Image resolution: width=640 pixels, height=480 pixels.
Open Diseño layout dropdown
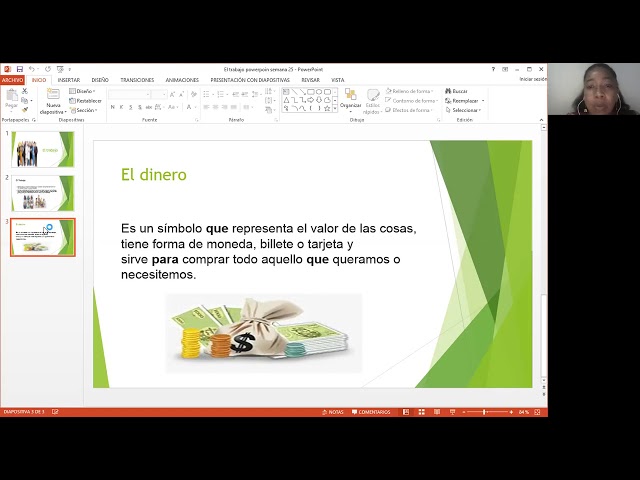pyautogui.click(x=82, y=91)
